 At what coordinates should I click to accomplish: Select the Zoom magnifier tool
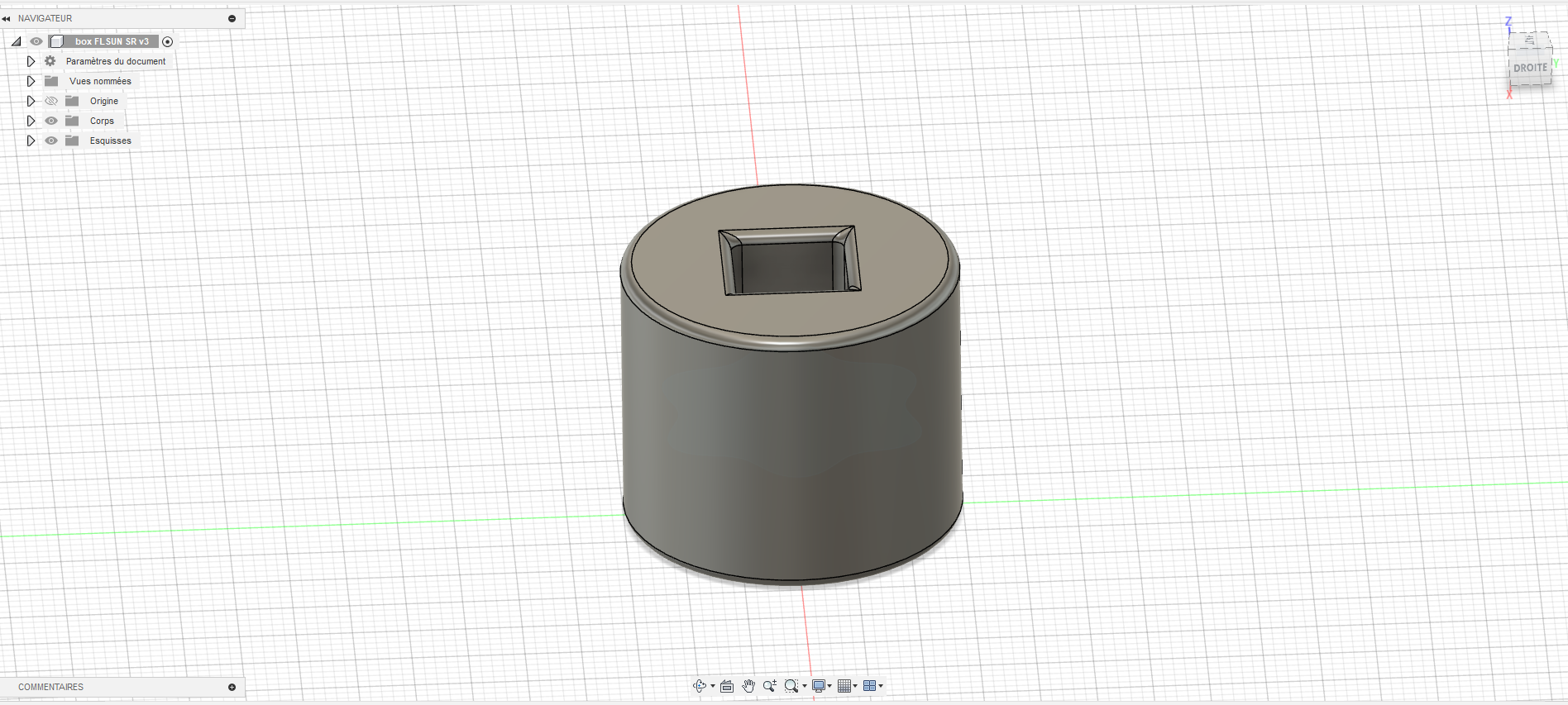click(x=769, y=686)
